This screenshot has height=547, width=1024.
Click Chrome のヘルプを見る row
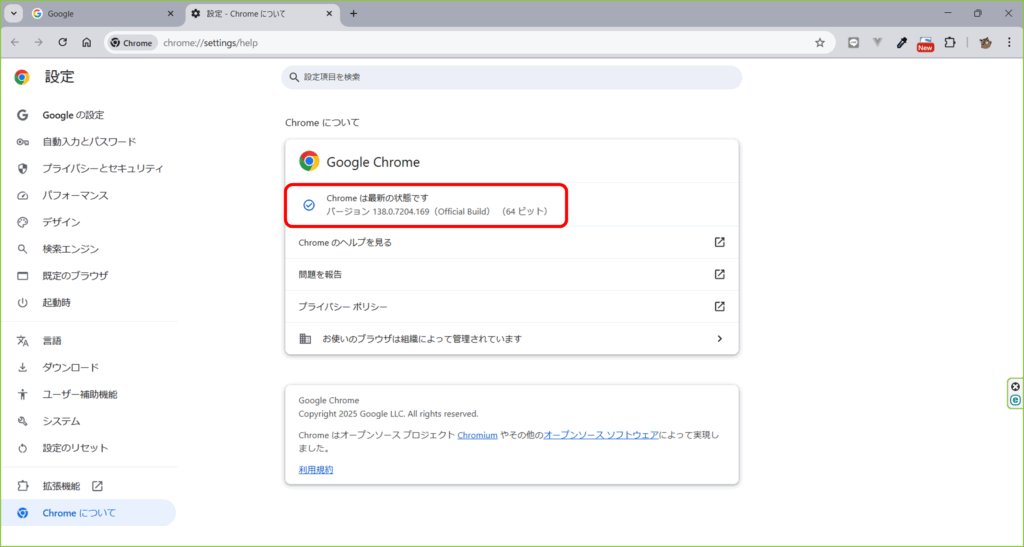(511, 242)
